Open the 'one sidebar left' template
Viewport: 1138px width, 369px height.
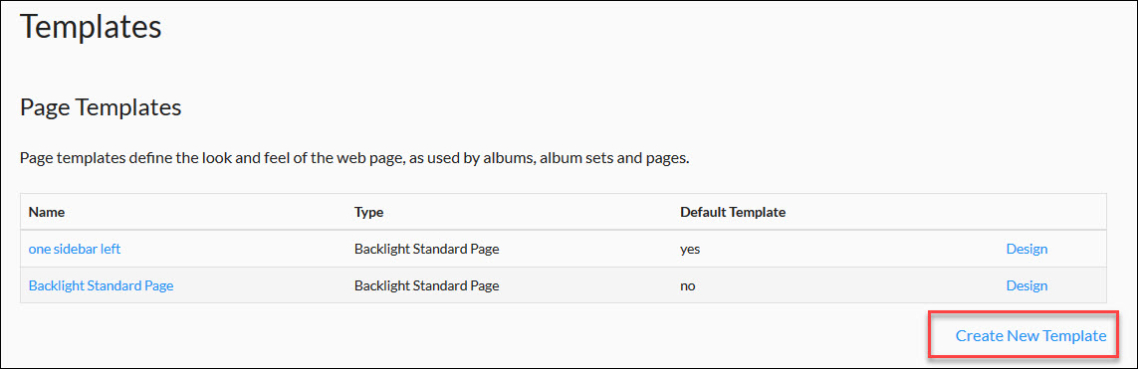pyautogui.click(x=75, y=249)
